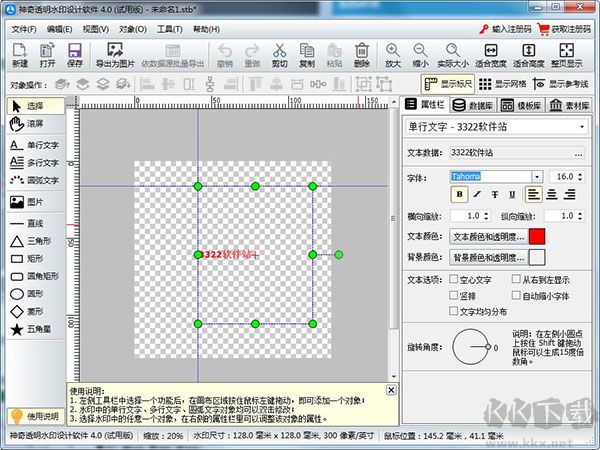Click the 剪切 scissors icon

click(x=279, y=54)
